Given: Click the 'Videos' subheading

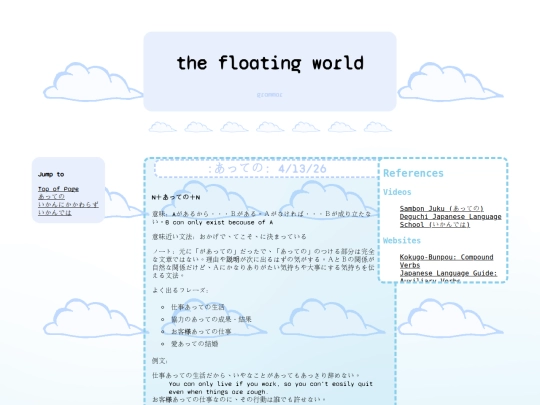Looking at the screenshot, I should coord(397,192).
